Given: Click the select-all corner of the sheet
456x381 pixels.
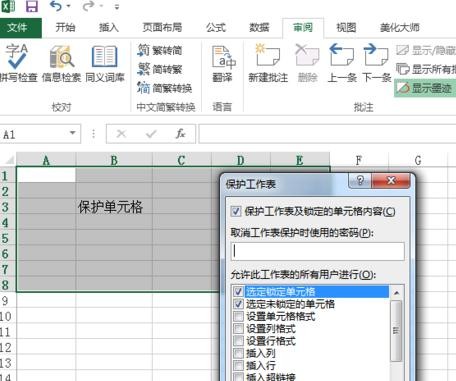Looking at the screenshot, I should point(8,160).
